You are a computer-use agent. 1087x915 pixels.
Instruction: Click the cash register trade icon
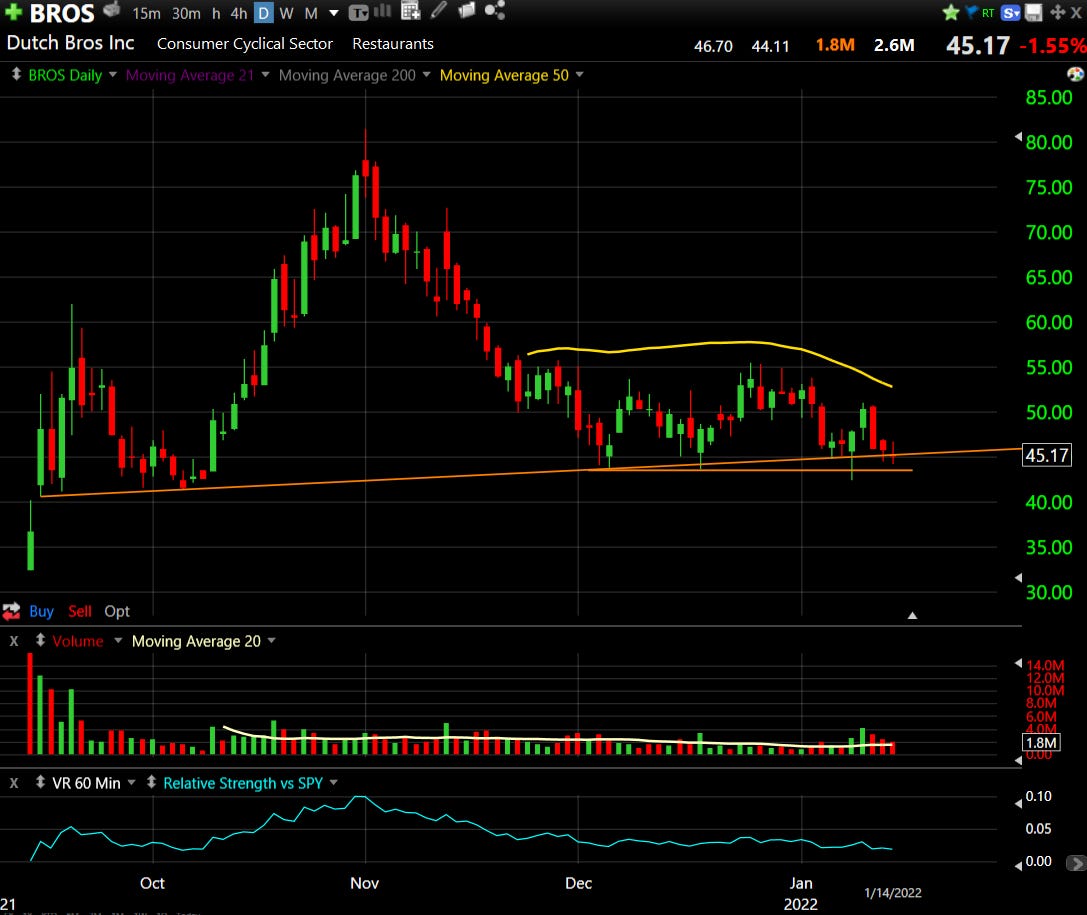click(112, 10)
